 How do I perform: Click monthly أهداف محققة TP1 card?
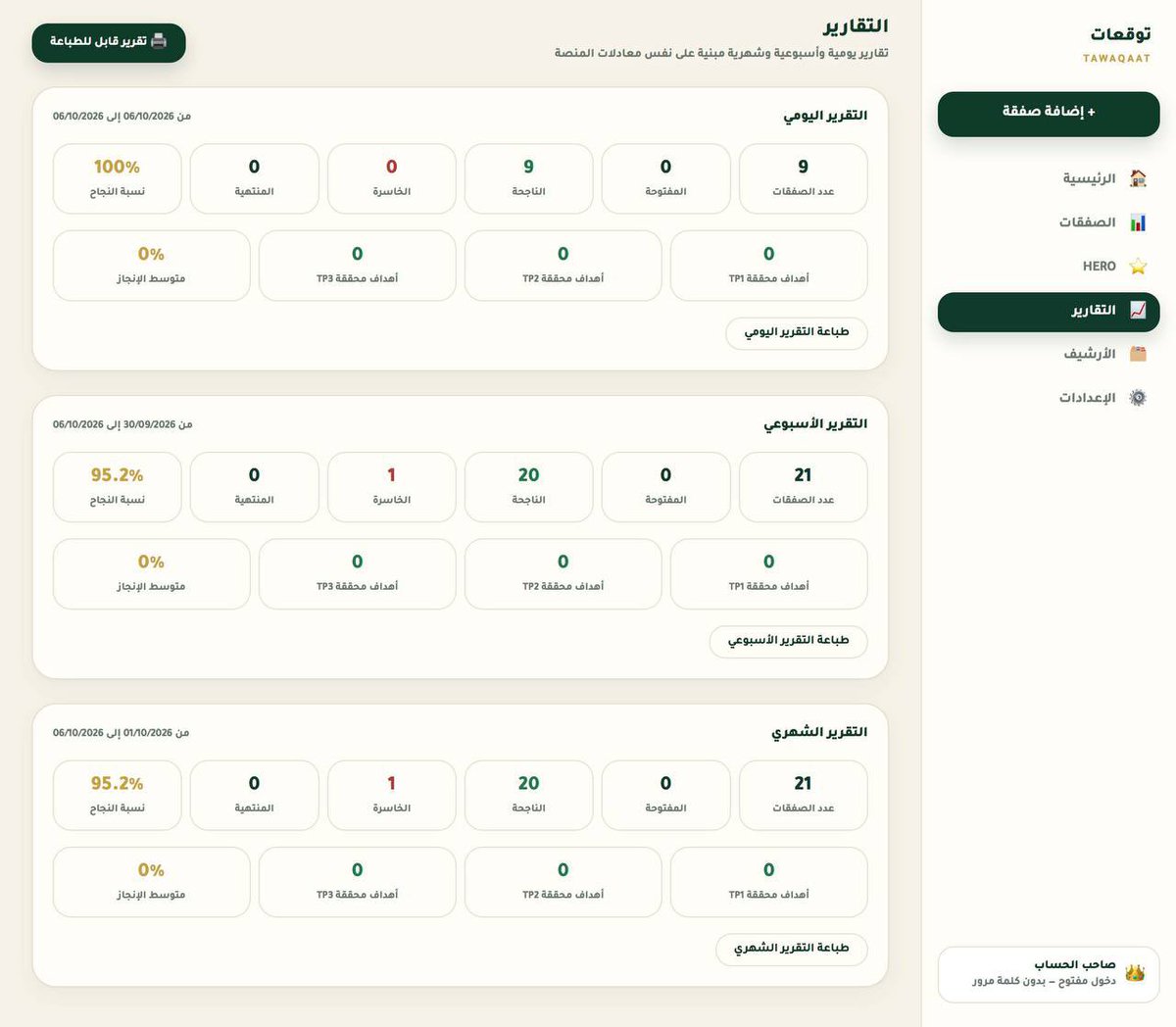click(768, 882)
